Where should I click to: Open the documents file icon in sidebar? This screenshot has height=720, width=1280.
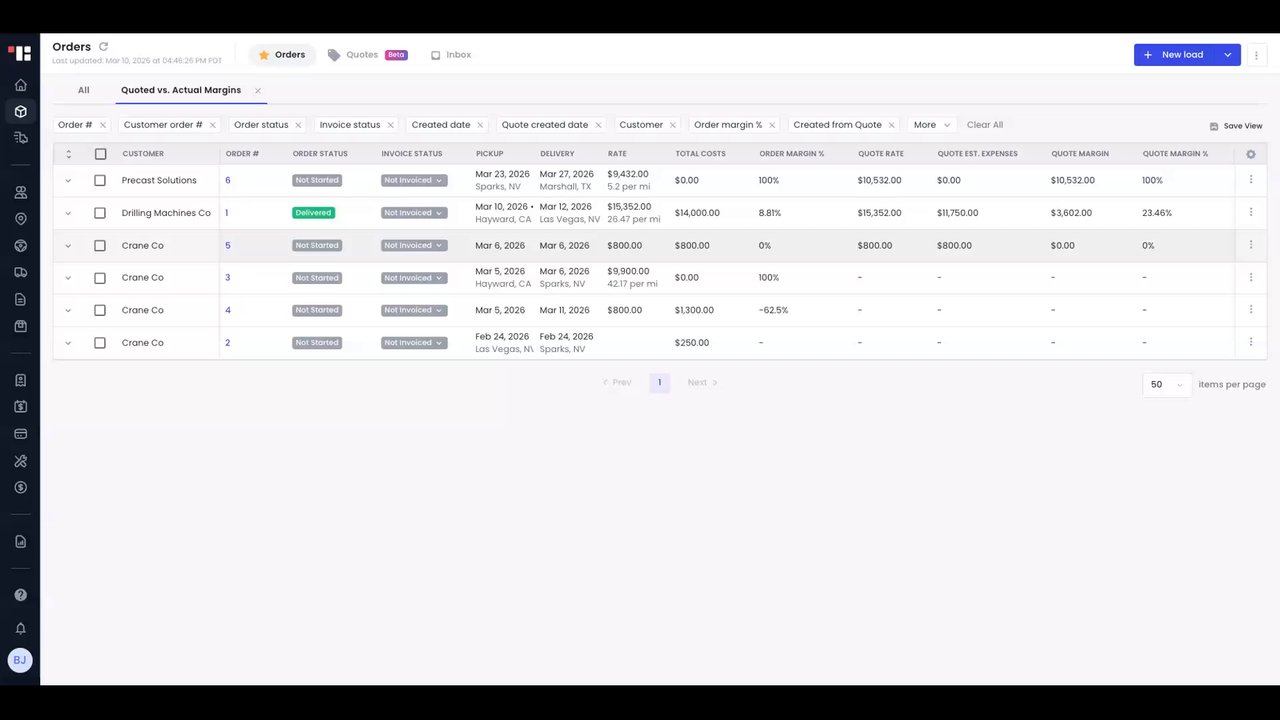(x=20, y=299)
